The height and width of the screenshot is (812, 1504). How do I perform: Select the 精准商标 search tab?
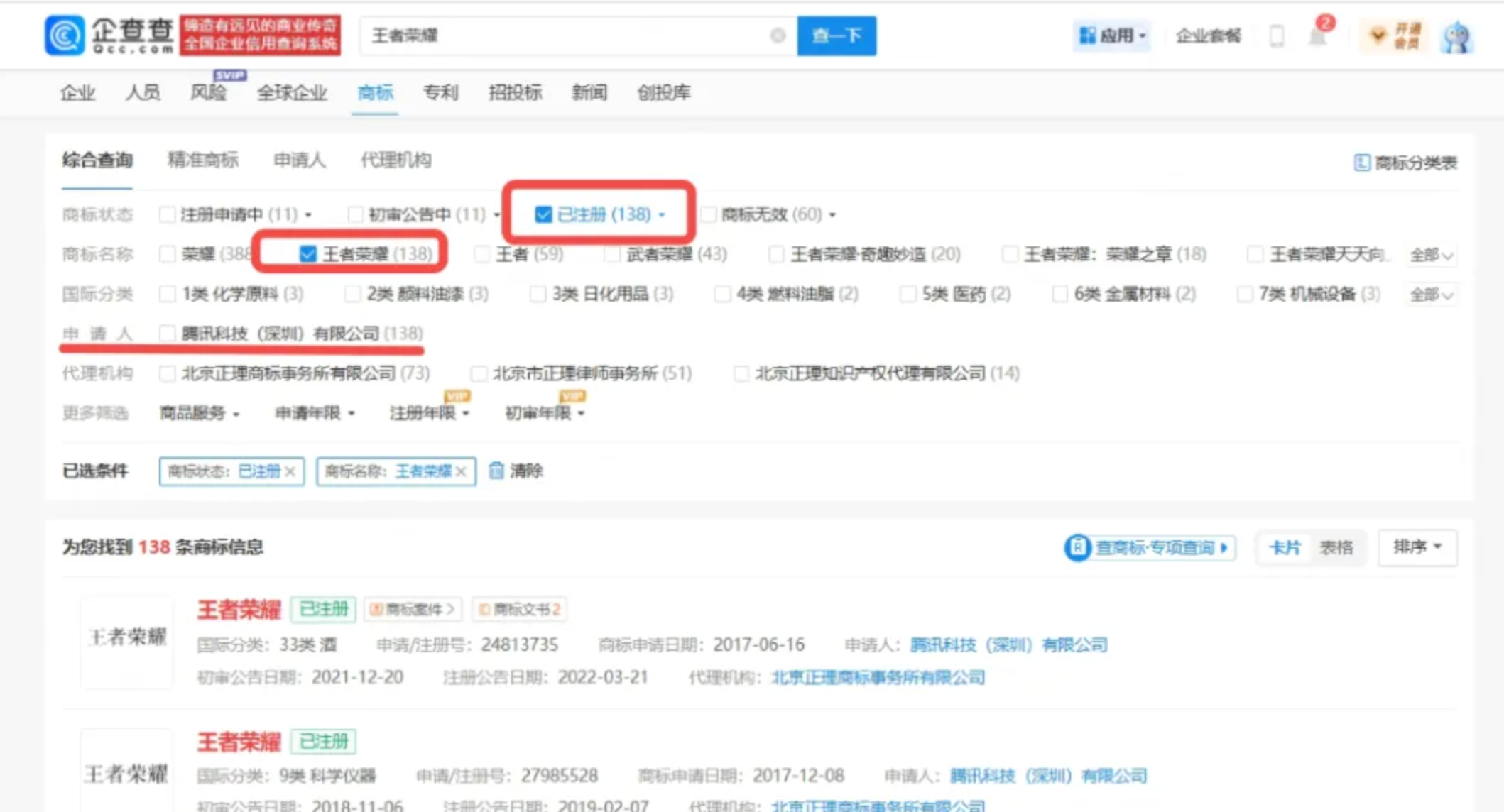point(202,160)
